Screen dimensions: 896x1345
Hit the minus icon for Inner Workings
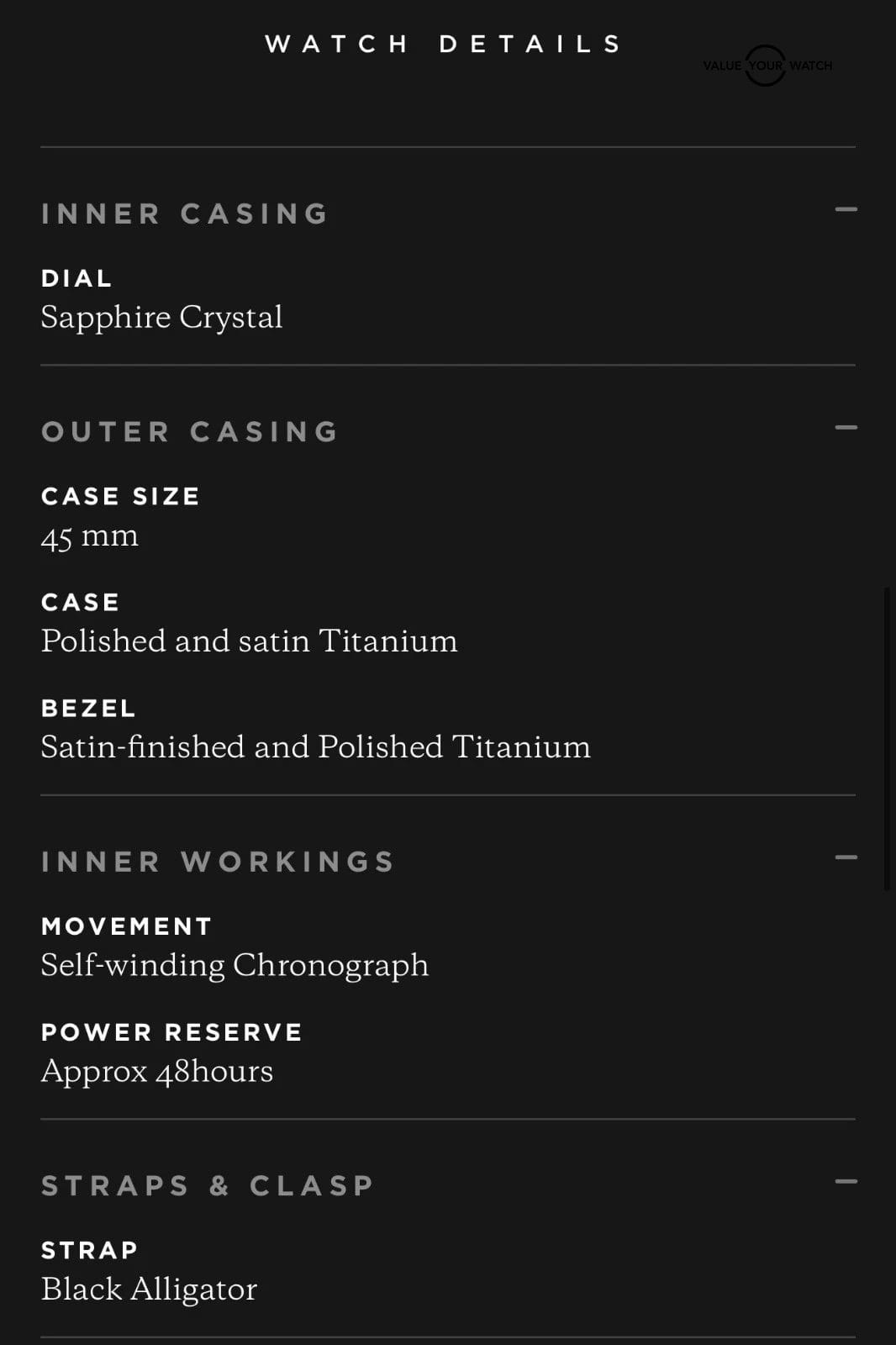coord(846,857)
